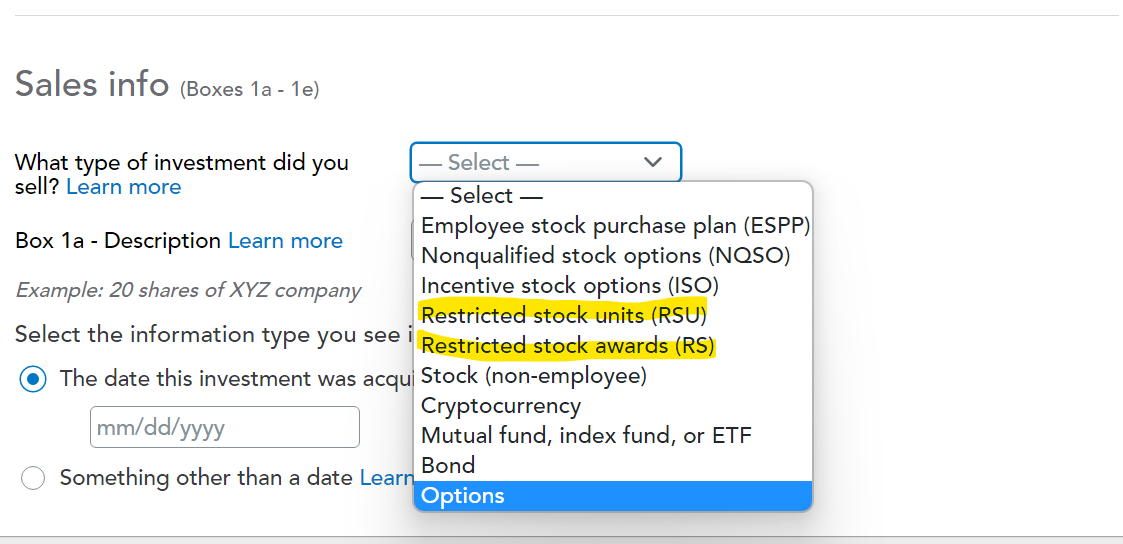Choose Stock (non-employee) option
This screenshot has height=544, width=1123.
(x=534, y=376)
